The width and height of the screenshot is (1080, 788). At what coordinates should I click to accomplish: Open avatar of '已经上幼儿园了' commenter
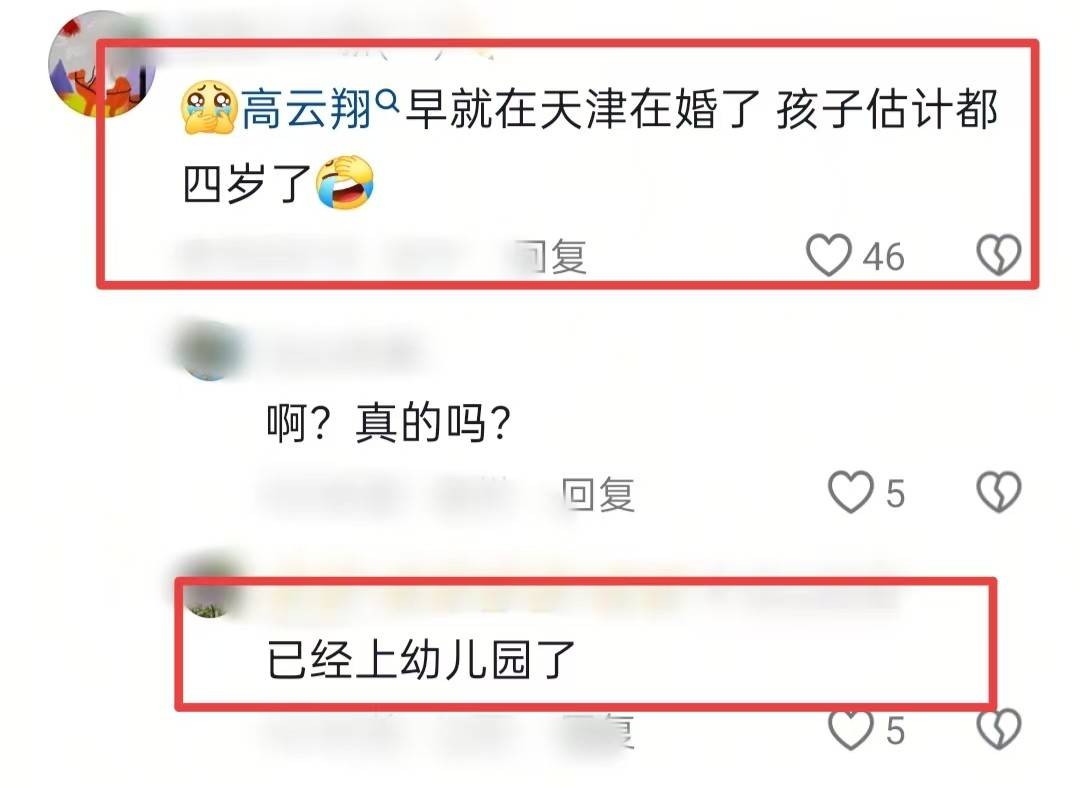click(210, 585)
